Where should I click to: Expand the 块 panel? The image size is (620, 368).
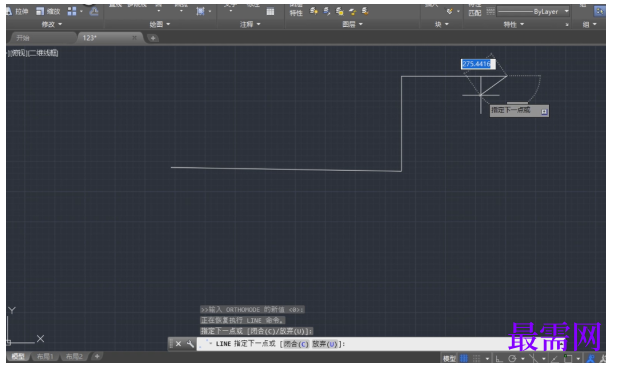442,25
